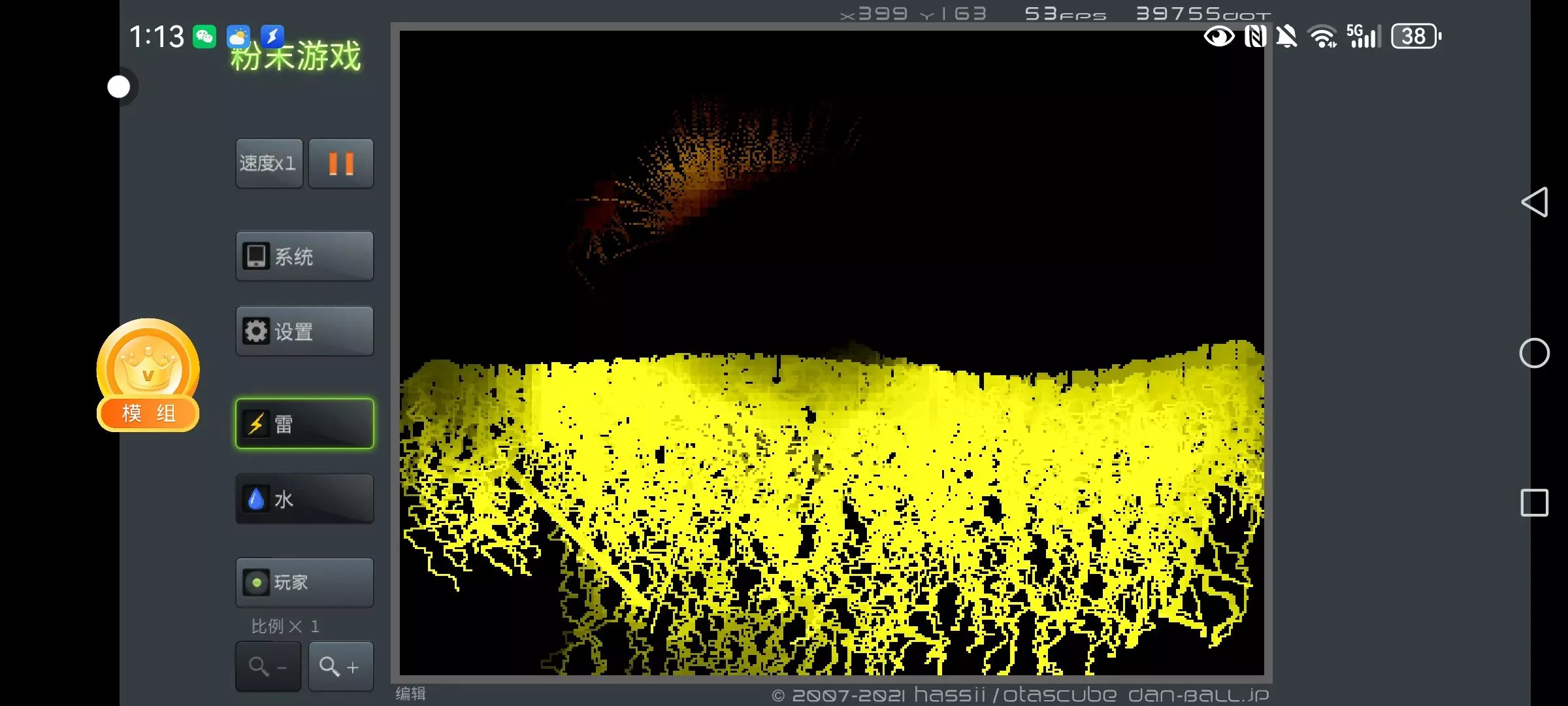Zoom out with magnifier minus button
This screenshot has width=1568, height=706.
pos(268,667)
